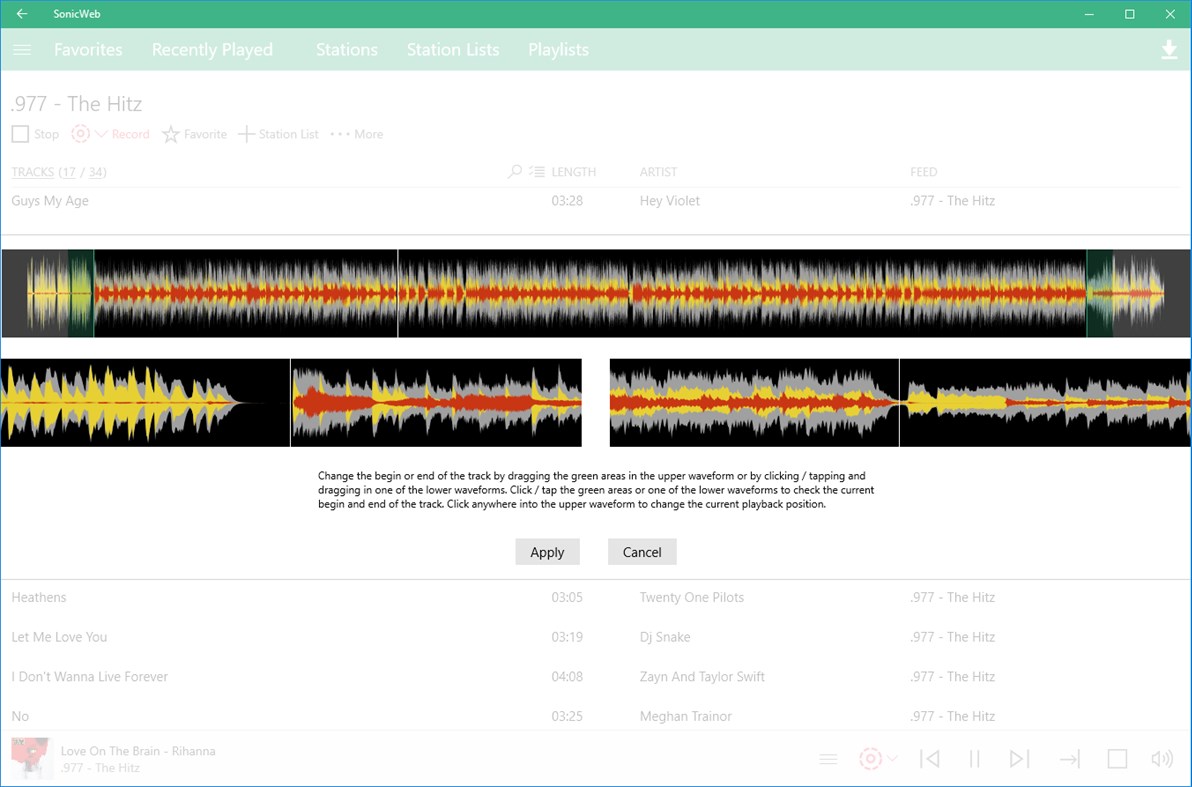This screenshot has width=1192, height=787.
Task: Open the Stations tab
Action: (x=346, y=49)
